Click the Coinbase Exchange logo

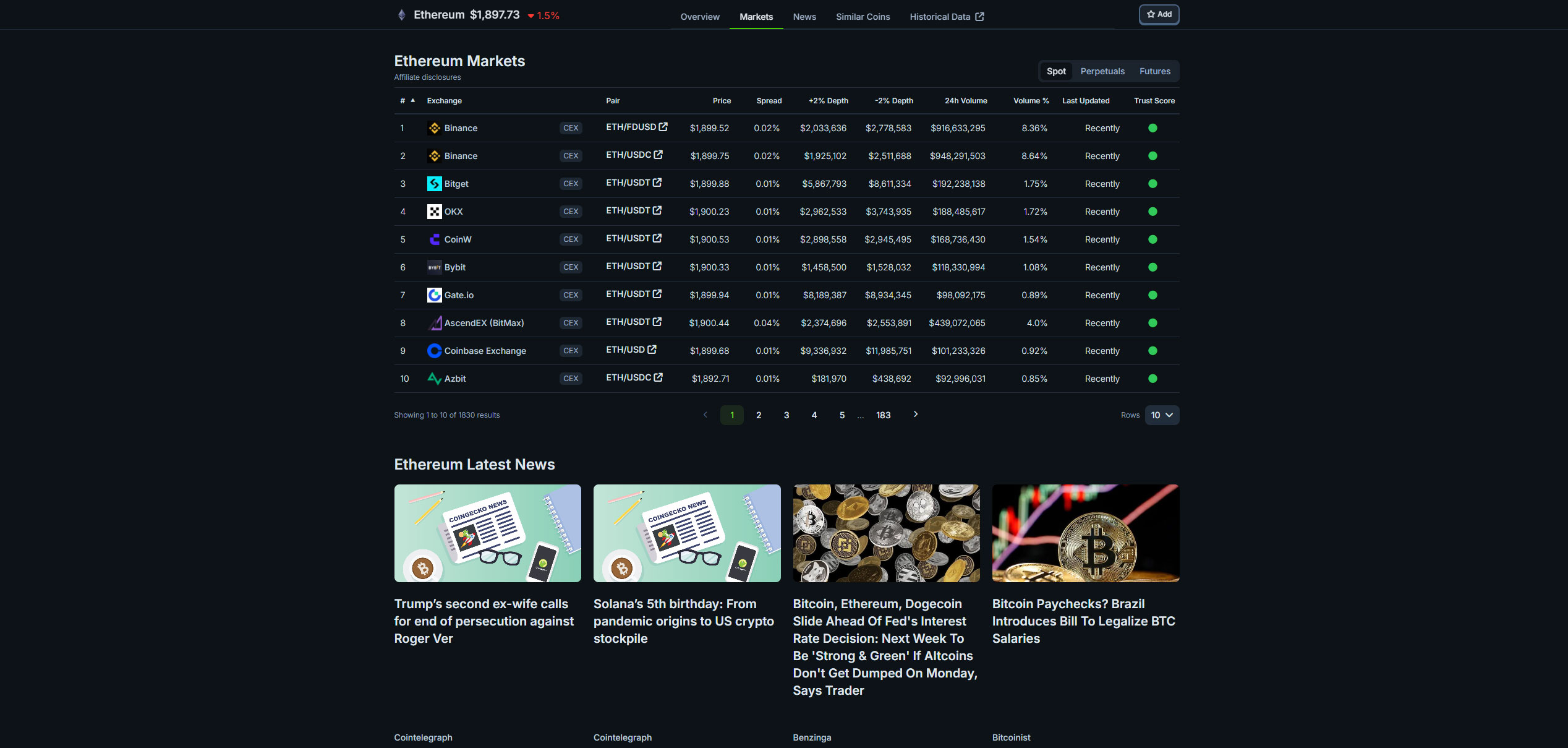pyautogui.click(x=435, y=351)
